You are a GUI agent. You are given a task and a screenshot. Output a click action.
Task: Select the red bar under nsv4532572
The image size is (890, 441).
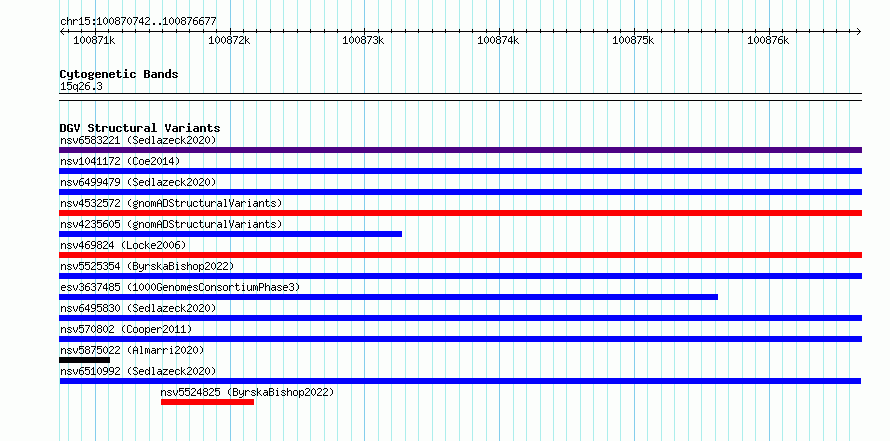point(460,213)
